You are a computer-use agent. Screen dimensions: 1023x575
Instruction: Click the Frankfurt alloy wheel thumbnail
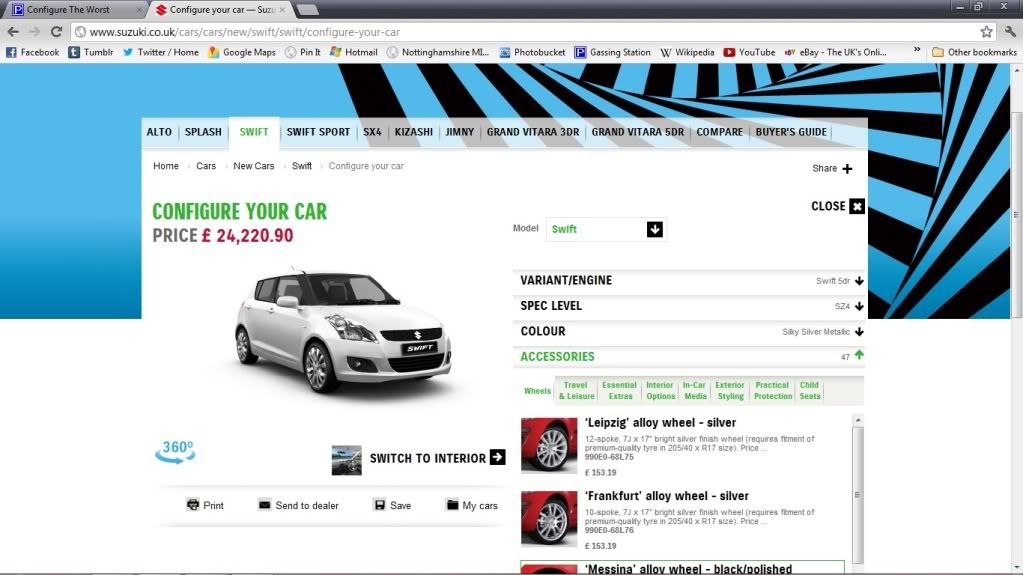pyautogui.click(x=549, y=519)
